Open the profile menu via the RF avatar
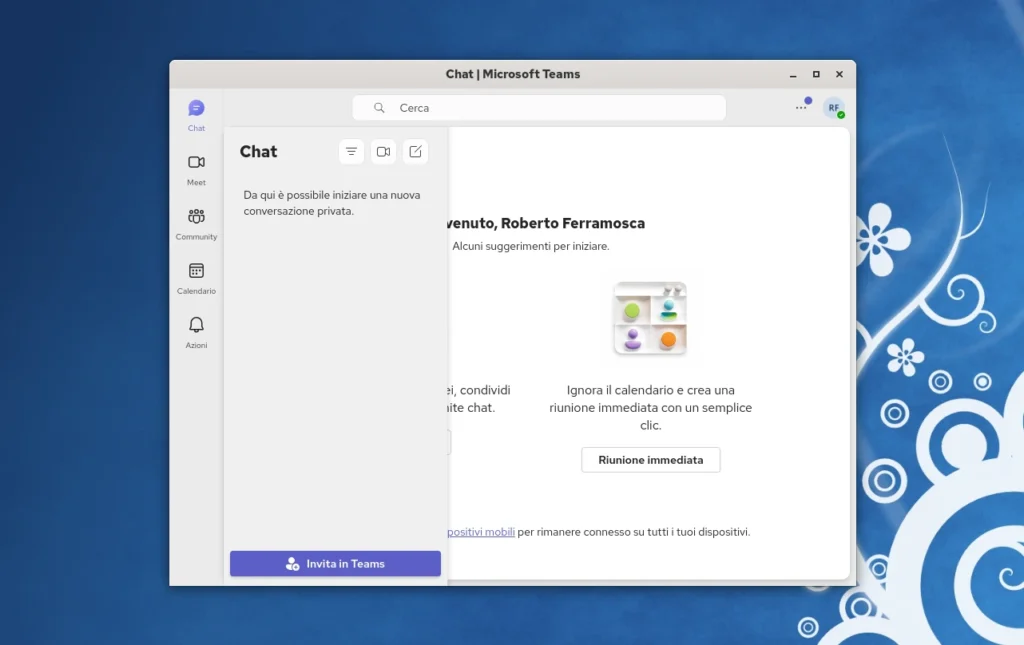 pos(832,106)
